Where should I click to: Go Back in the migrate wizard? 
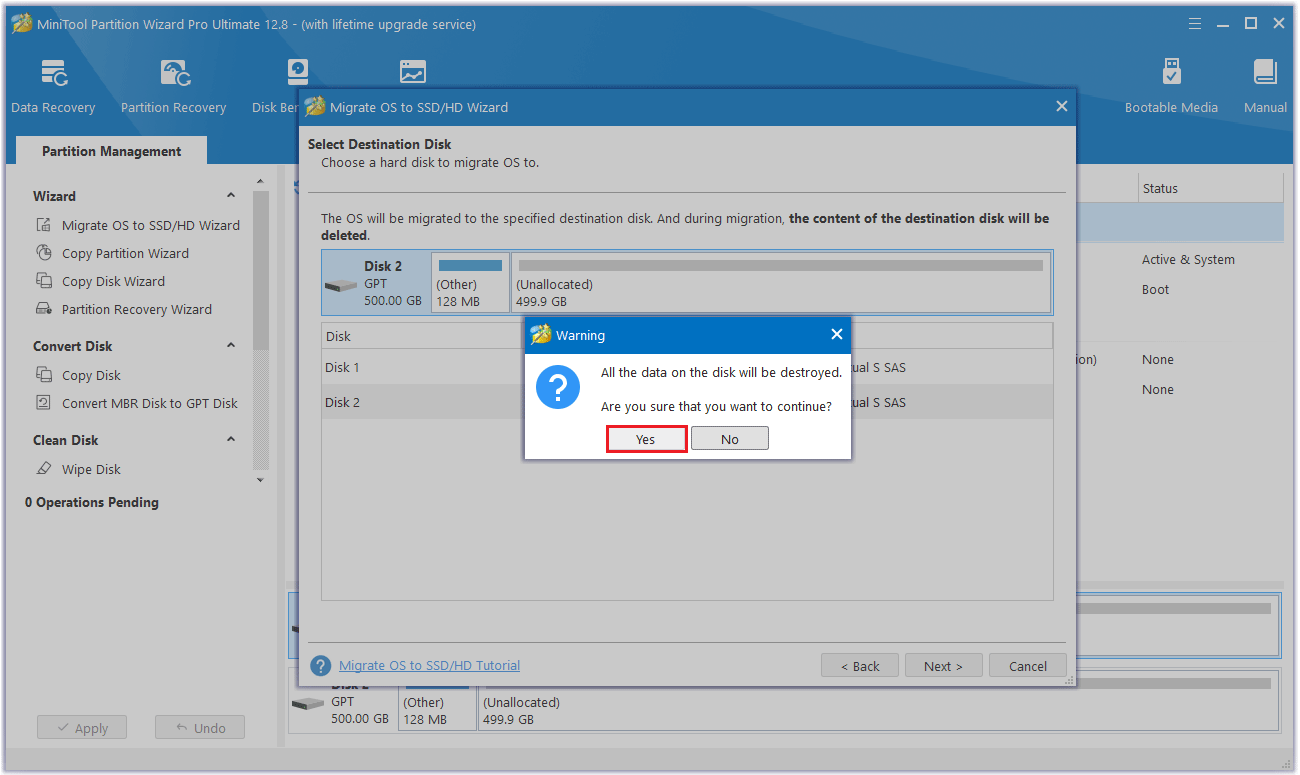859,666
